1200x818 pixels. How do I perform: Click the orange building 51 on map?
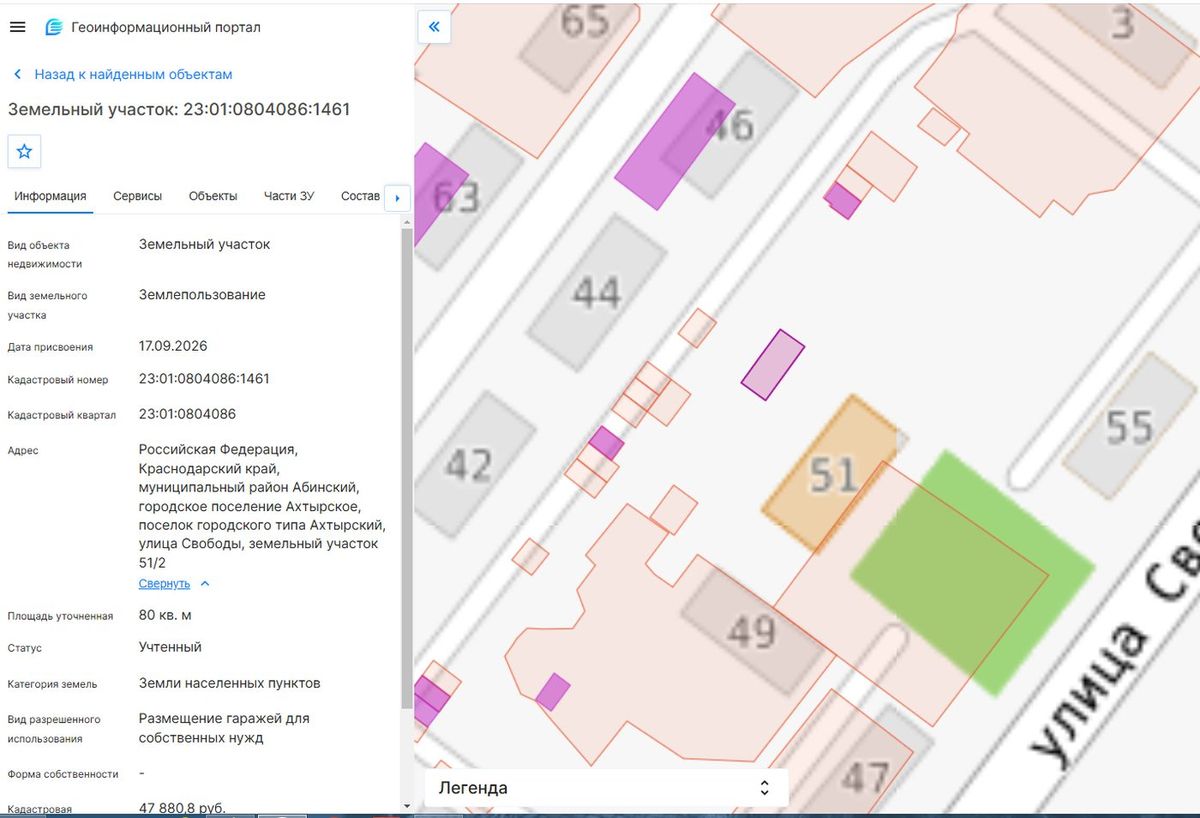coord(835,473)
